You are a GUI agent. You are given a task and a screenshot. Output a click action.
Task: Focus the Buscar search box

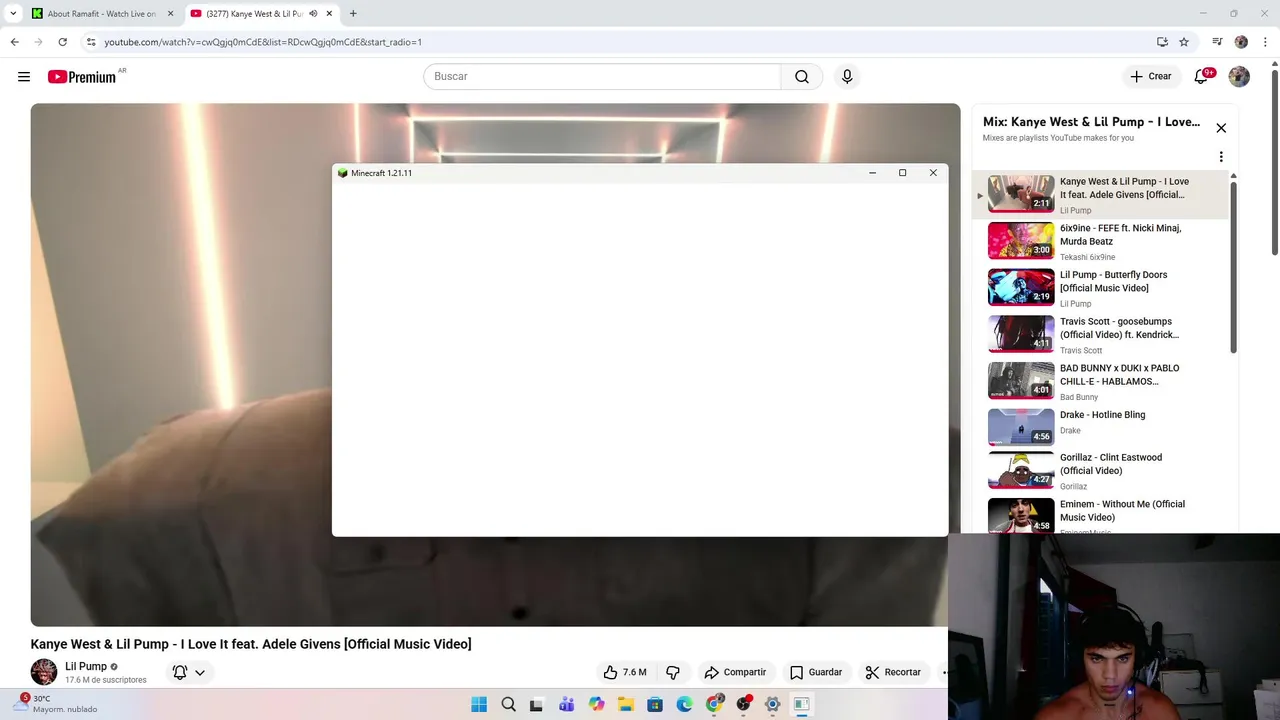tap(602, 77)
